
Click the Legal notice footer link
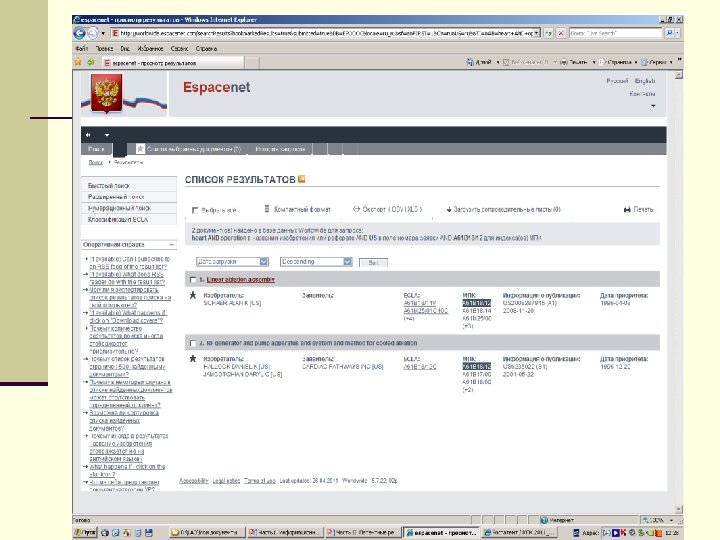coord(226,481)
